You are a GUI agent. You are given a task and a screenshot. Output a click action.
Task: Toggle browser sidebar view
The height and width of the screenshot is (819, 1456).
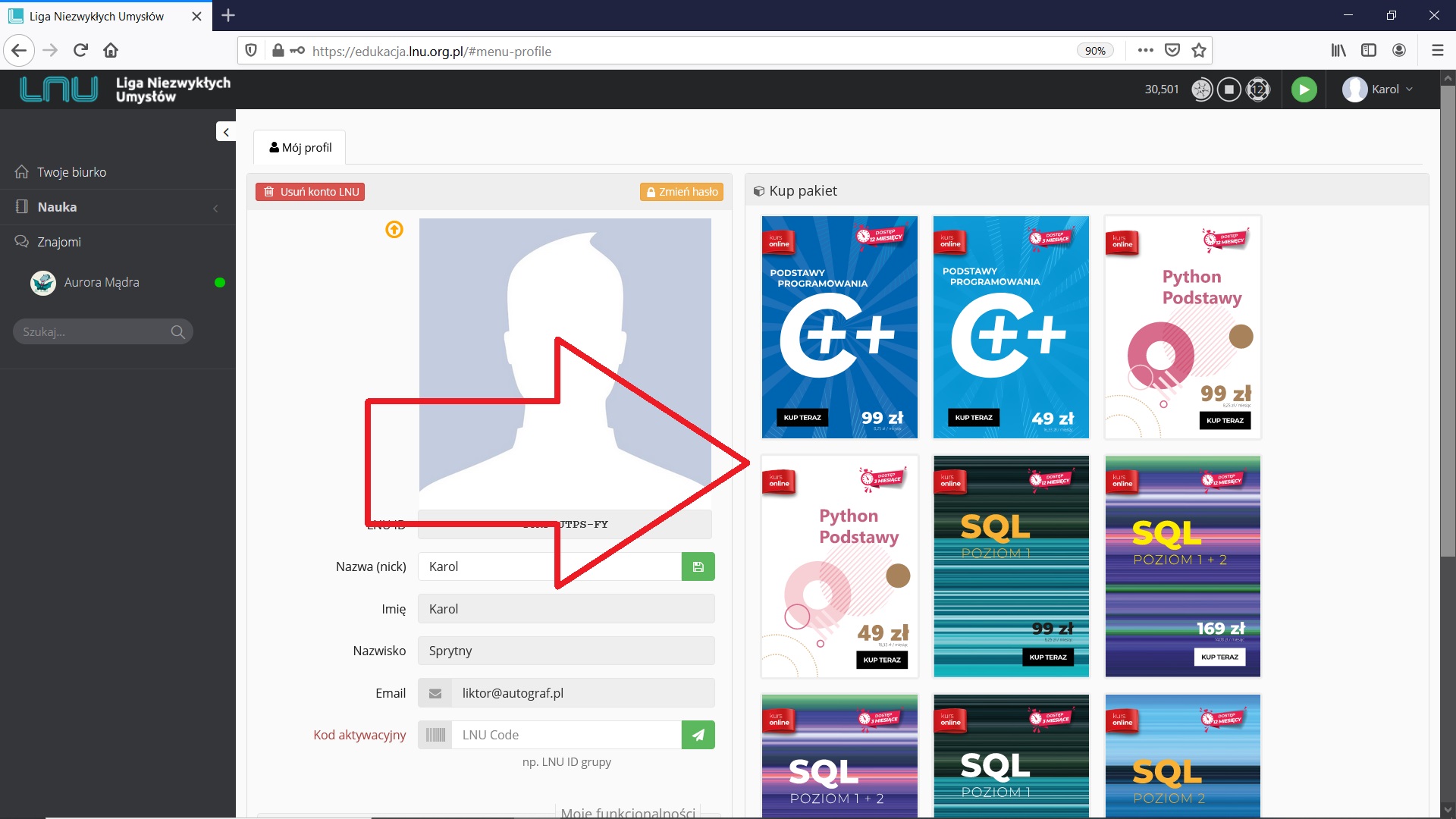coord(1369,51)
